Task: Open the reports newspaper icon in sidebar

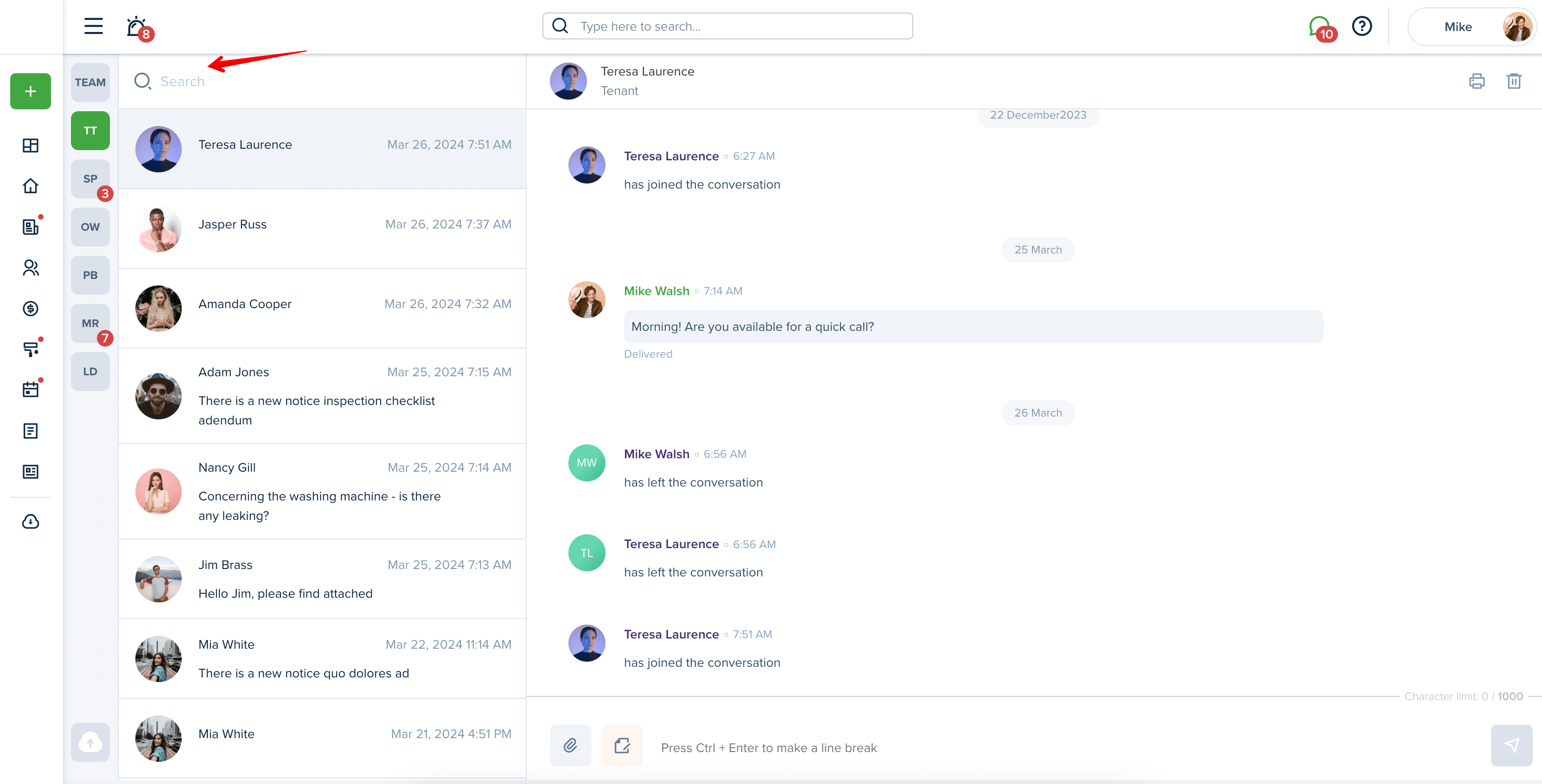Action: pyautogui.click(x=31, y=472)
